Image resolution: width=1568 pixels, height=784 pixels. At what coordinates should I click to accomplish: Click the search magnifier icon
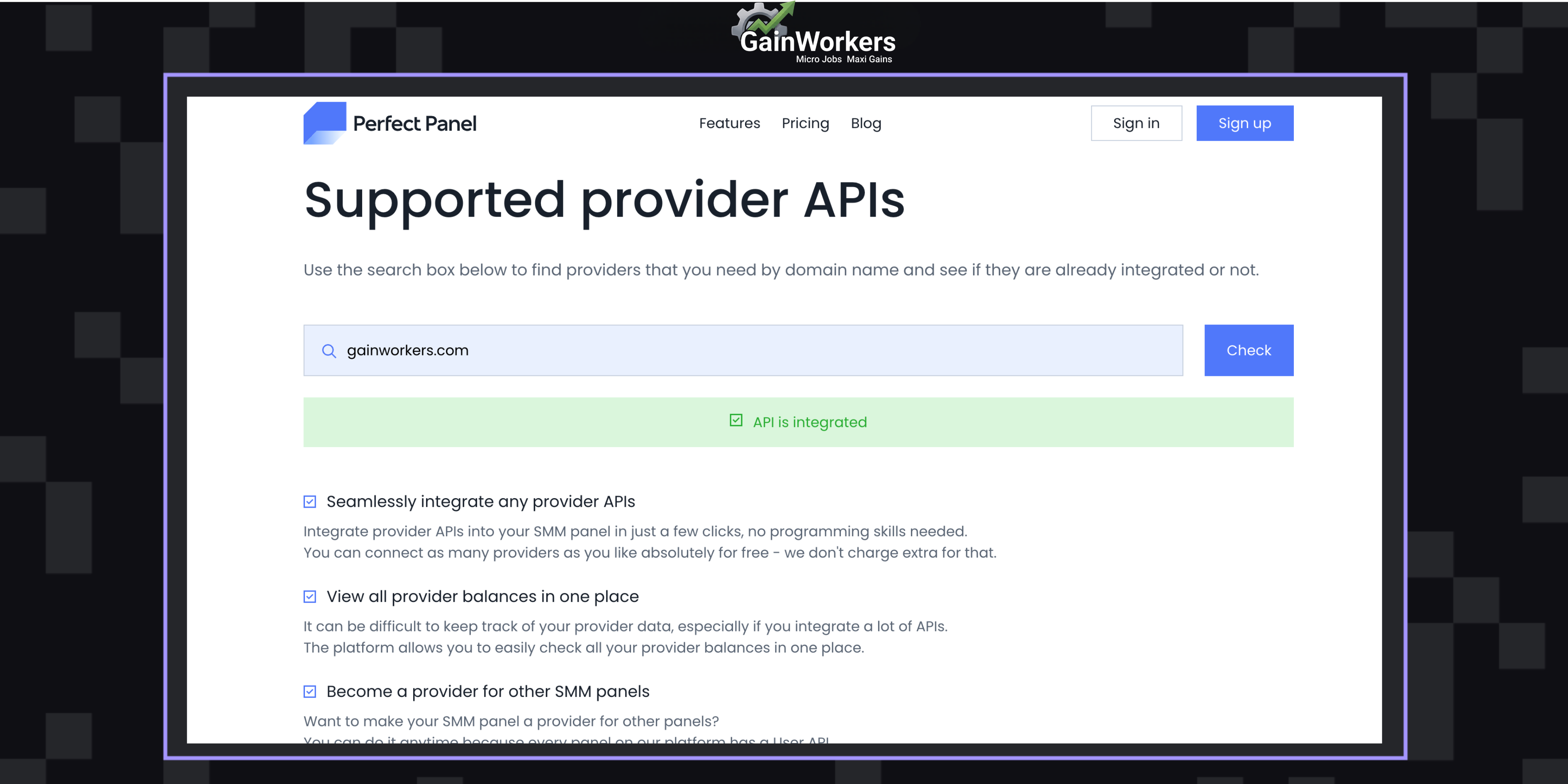[329, 351]
